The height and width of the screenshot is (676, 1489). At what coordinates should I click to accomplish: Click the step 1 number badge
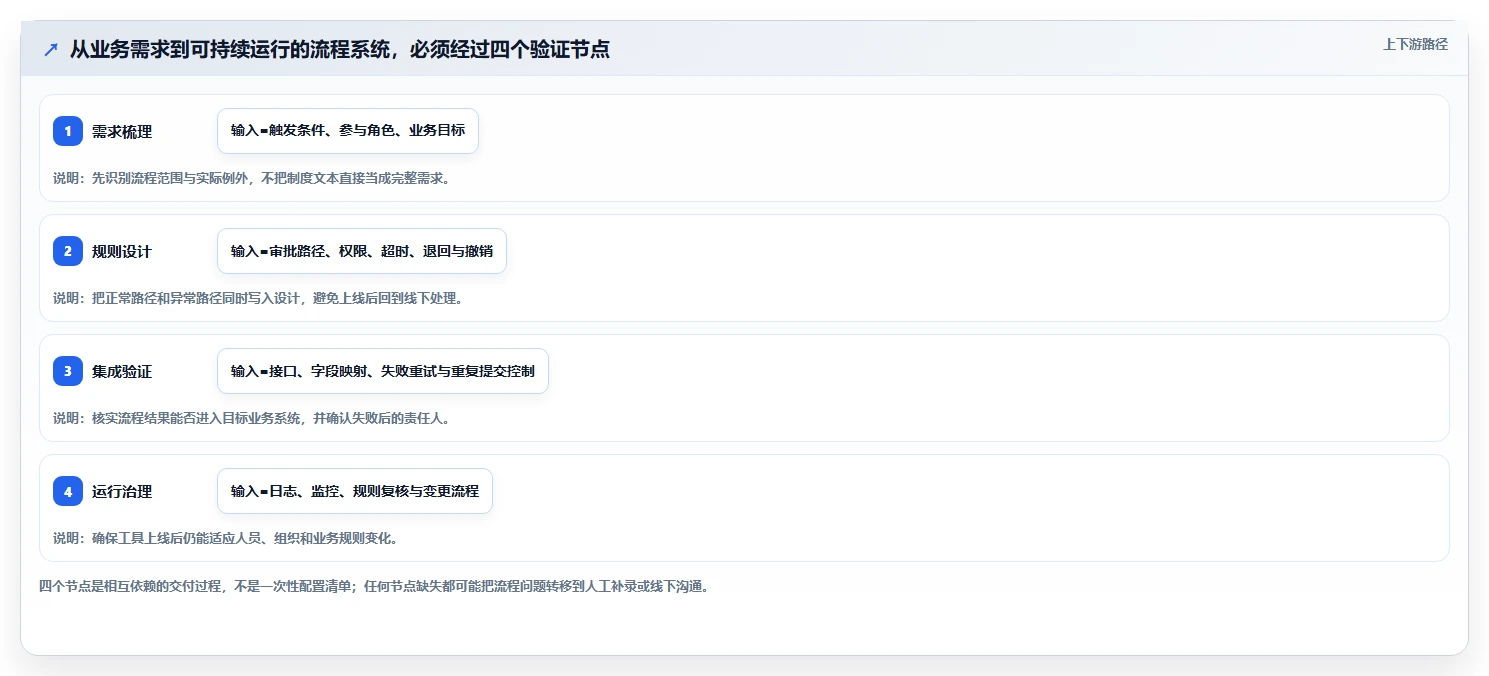[x=68, y=131]
